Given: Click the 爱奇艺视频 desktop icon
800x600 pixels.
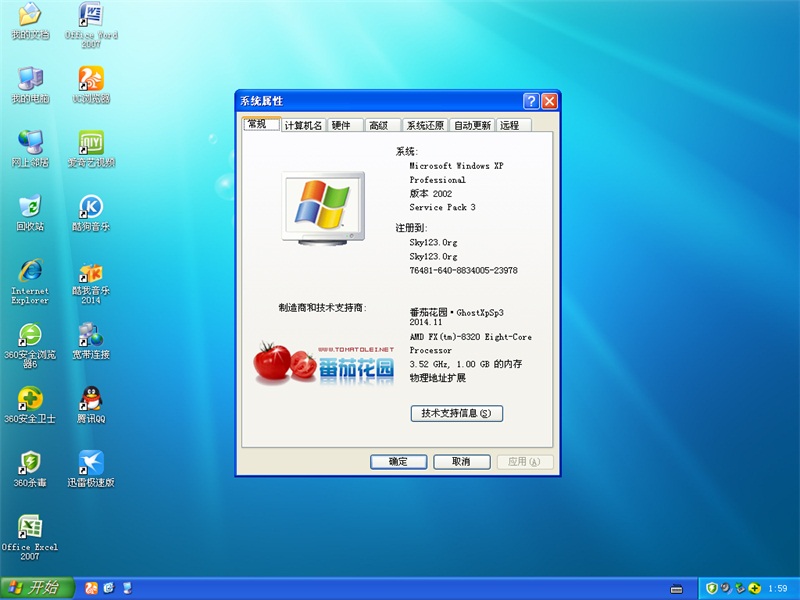Looking at the screenshot, I should click(x=91, y=143).
